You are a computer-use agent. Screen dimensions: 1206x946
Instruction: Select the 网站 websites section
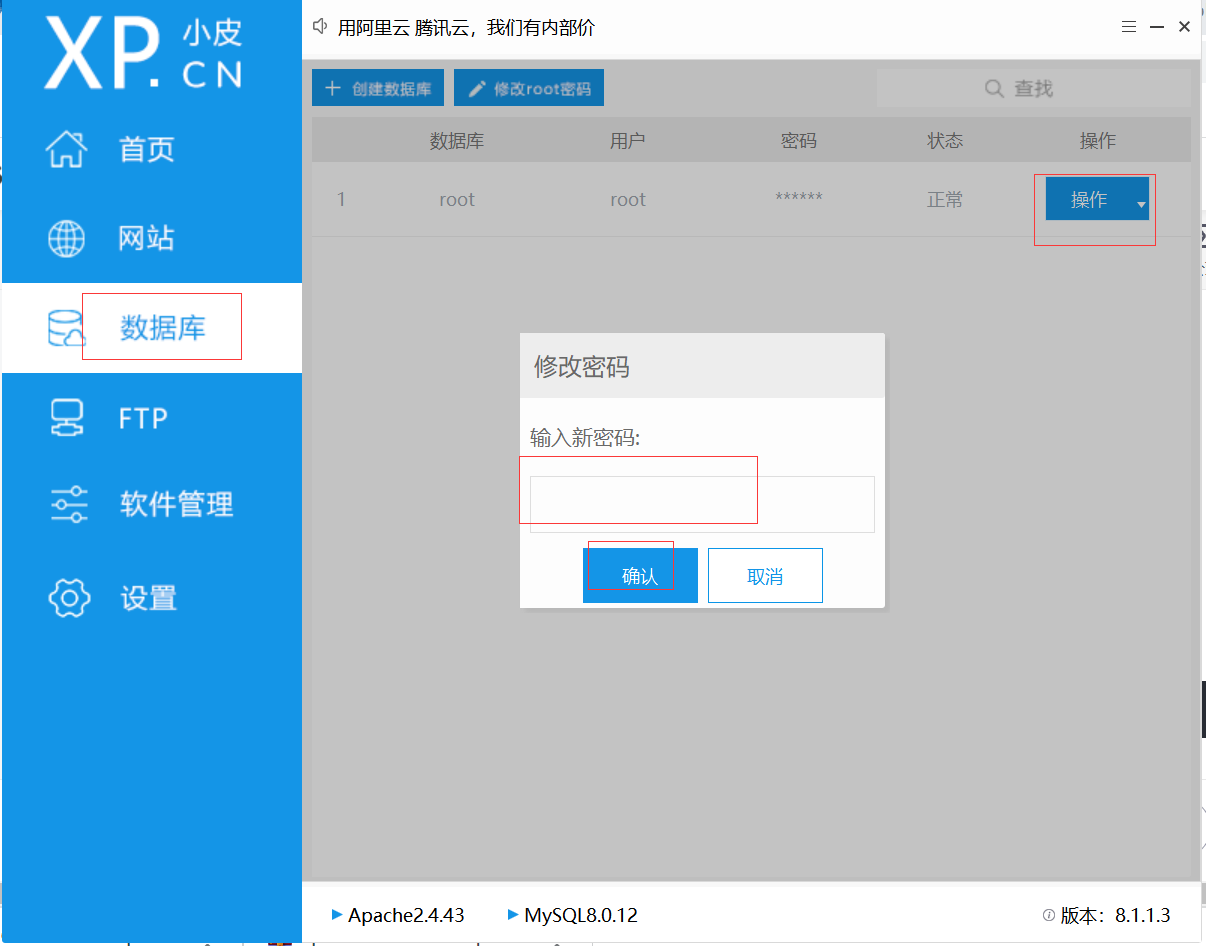tap(146, 238)
